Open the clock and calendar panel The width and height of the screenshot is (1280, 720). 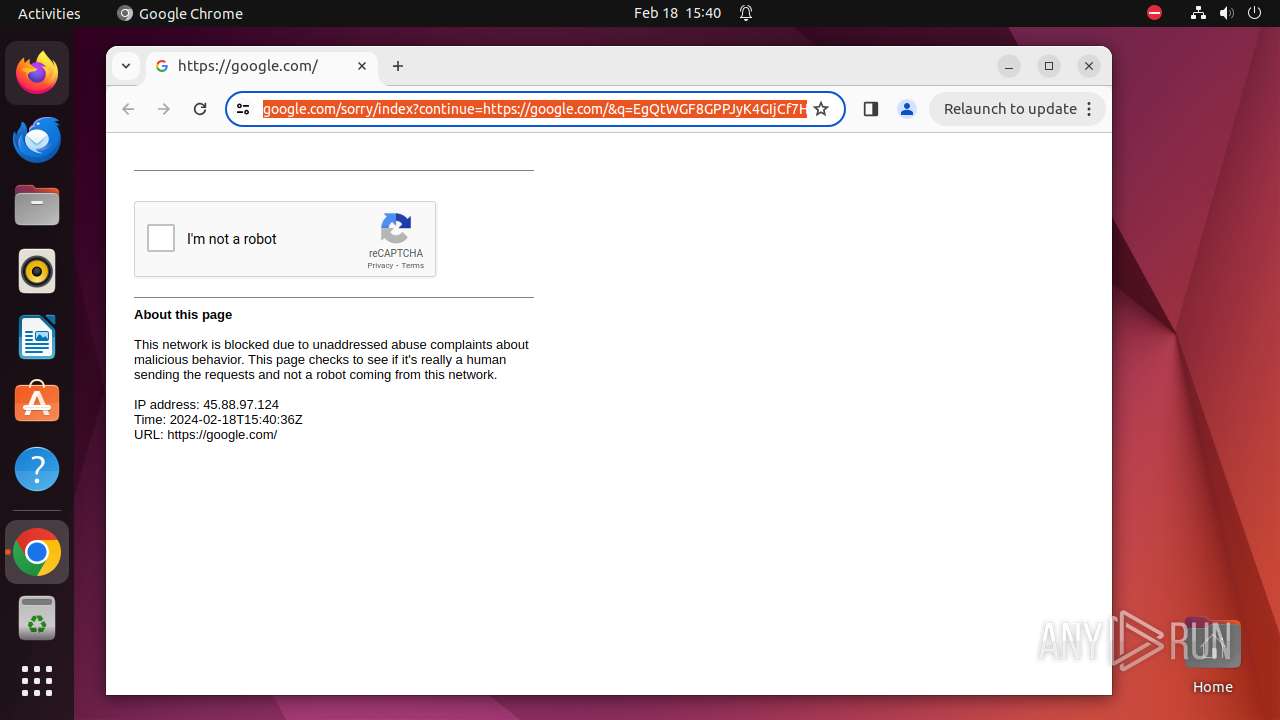677,13
